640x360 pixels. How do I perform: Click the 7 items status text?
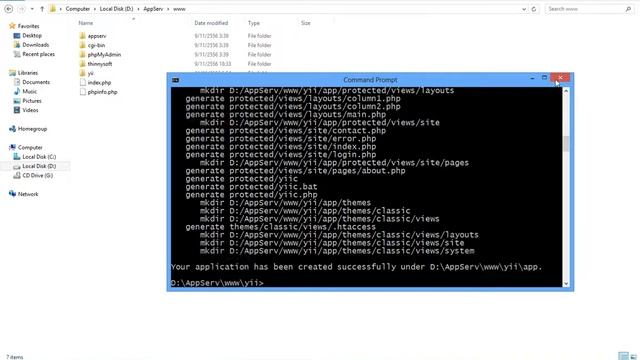tap(15, 357)
